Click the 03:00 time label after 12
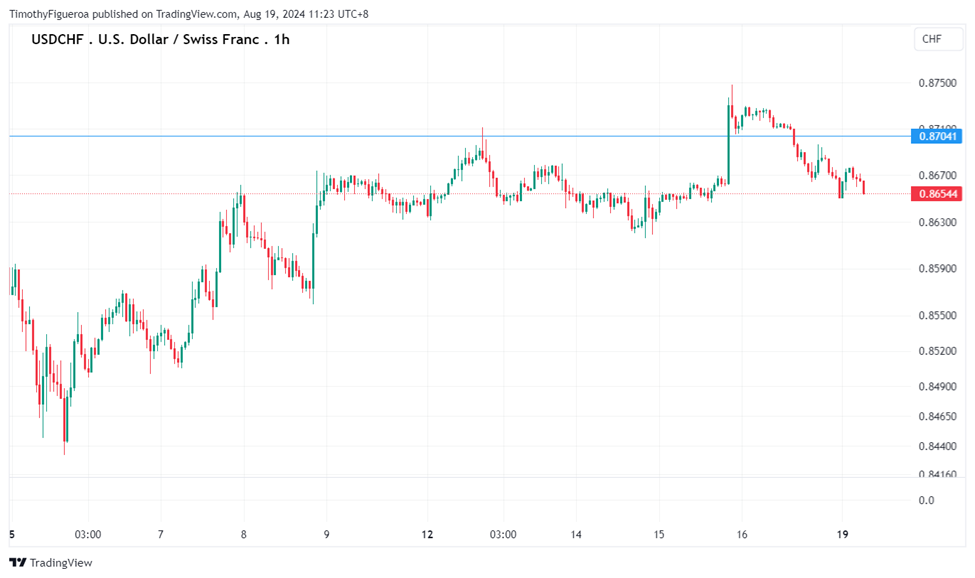 [503, 535]
